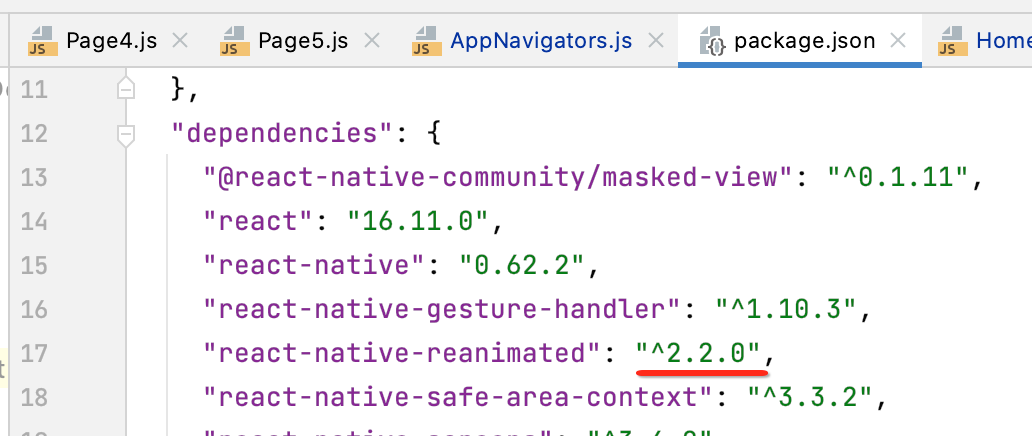Viewport: 1032px width, 436px height.
Task: Click line number 12 in gutter
Action: 34,134
